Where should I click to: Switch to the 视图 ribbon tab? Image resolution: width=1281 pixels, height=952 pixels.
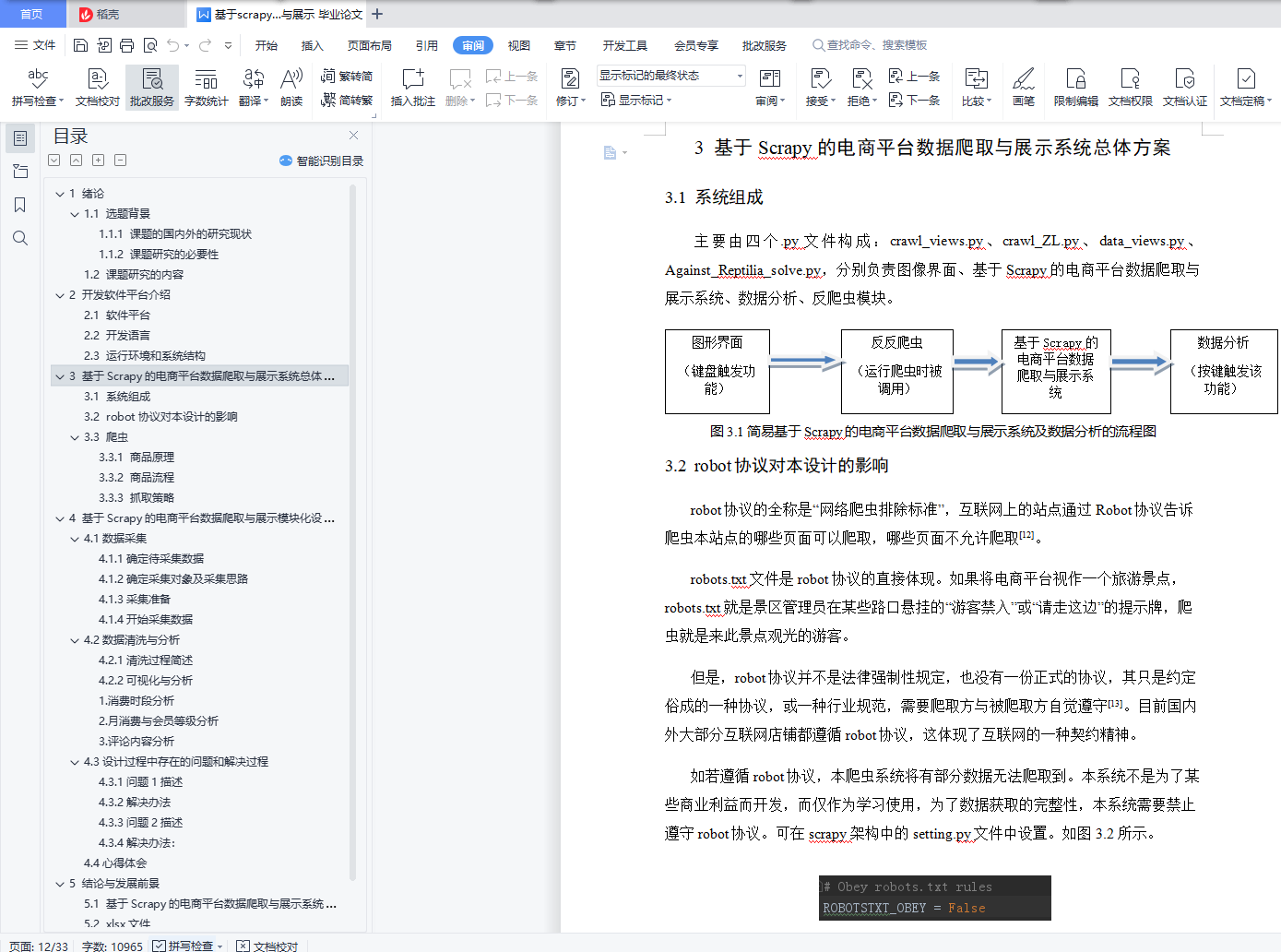(x=519, y=45)
